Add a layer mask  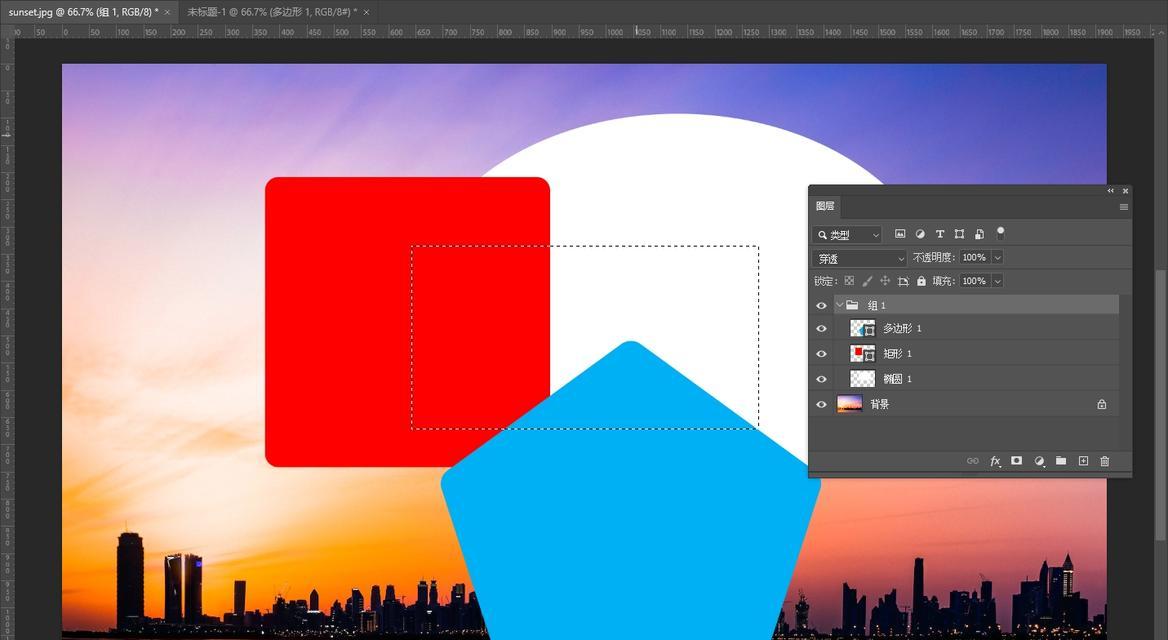1016,461
